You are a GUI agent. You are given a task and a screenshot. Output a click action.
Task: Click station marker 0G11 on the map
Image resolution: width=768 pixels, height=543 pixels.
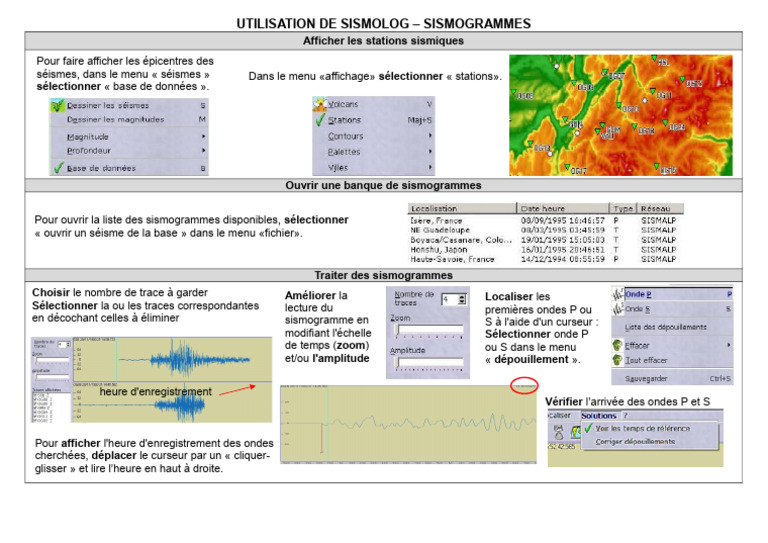pyautogui.click(x=652, y=91)
